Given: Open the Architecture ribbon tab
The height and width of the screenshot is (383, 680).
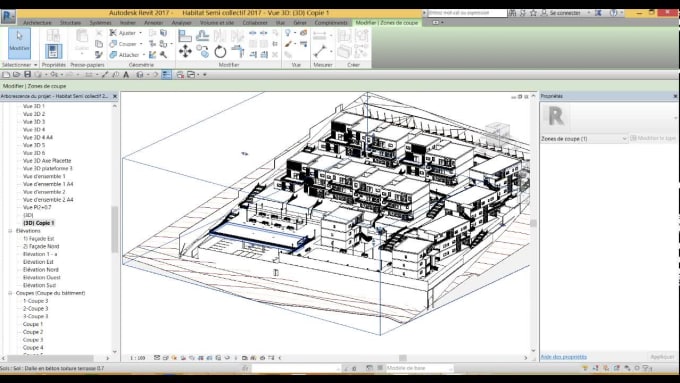Looking at the screenshot, I should (37, 23).
